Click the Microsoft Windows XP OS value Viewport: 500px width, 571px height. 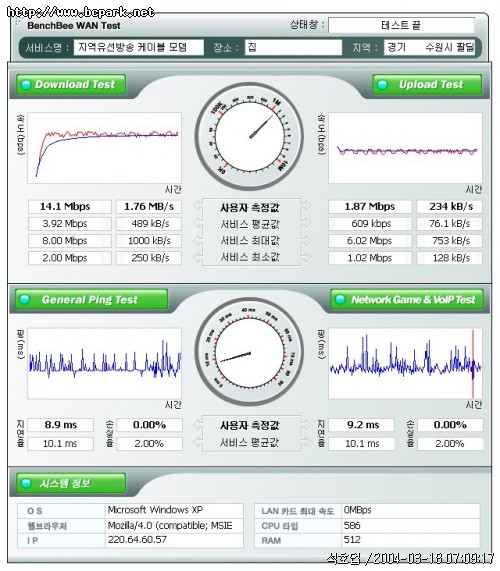155,510
